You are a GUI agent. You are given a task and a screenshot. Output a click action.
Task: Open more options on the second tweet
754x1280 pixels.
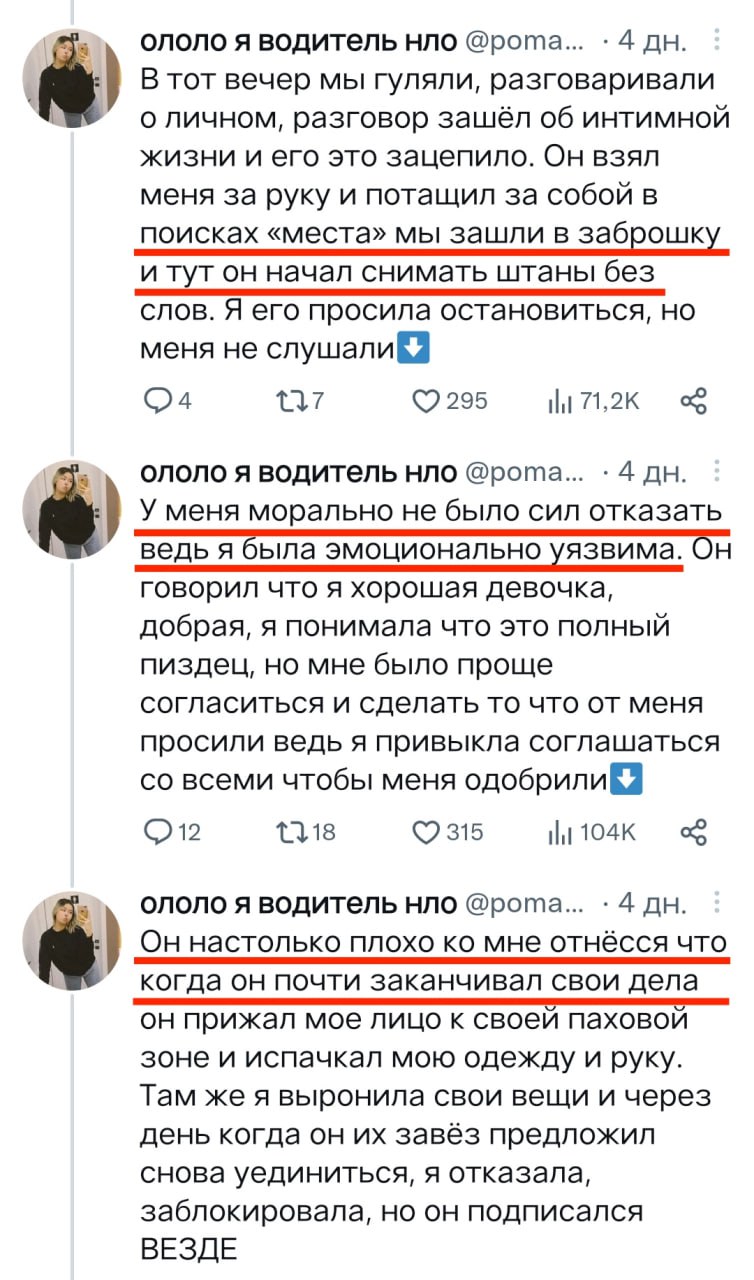(x=716, y=472)
